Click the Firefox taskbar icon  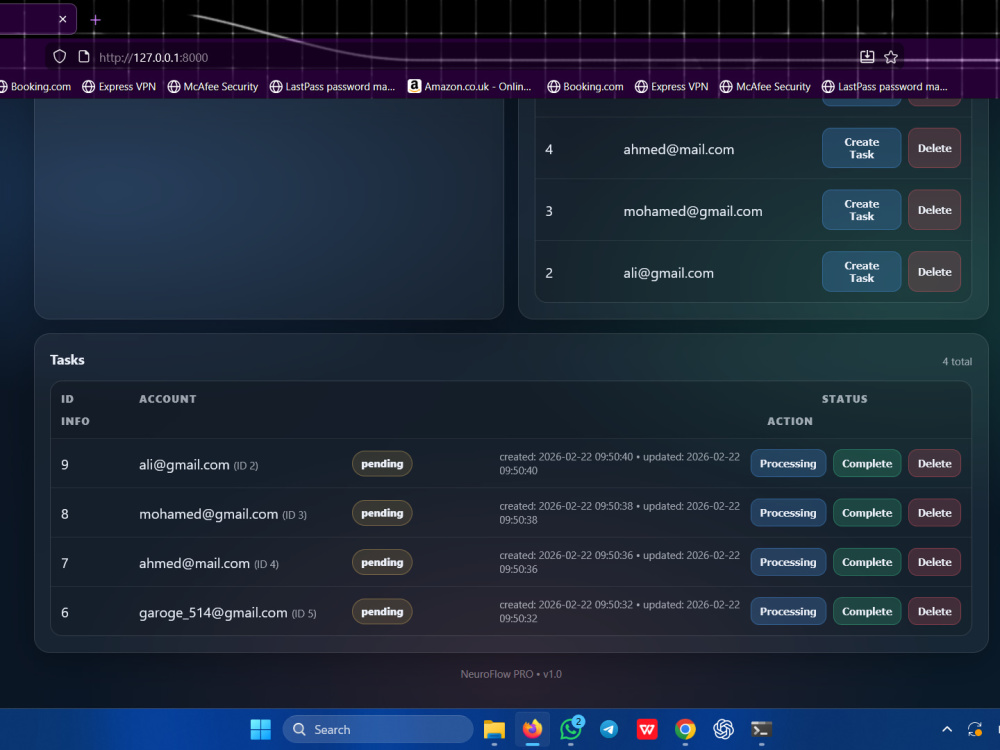[533, 729]
